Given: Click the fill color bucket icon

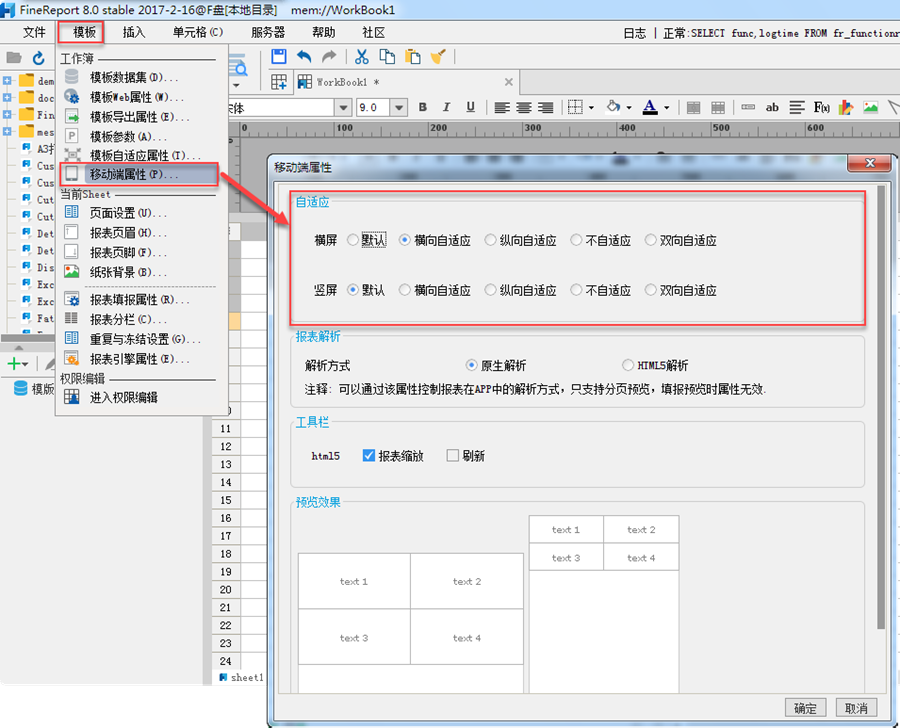Looking at the screenshot, I should [613, 107].
